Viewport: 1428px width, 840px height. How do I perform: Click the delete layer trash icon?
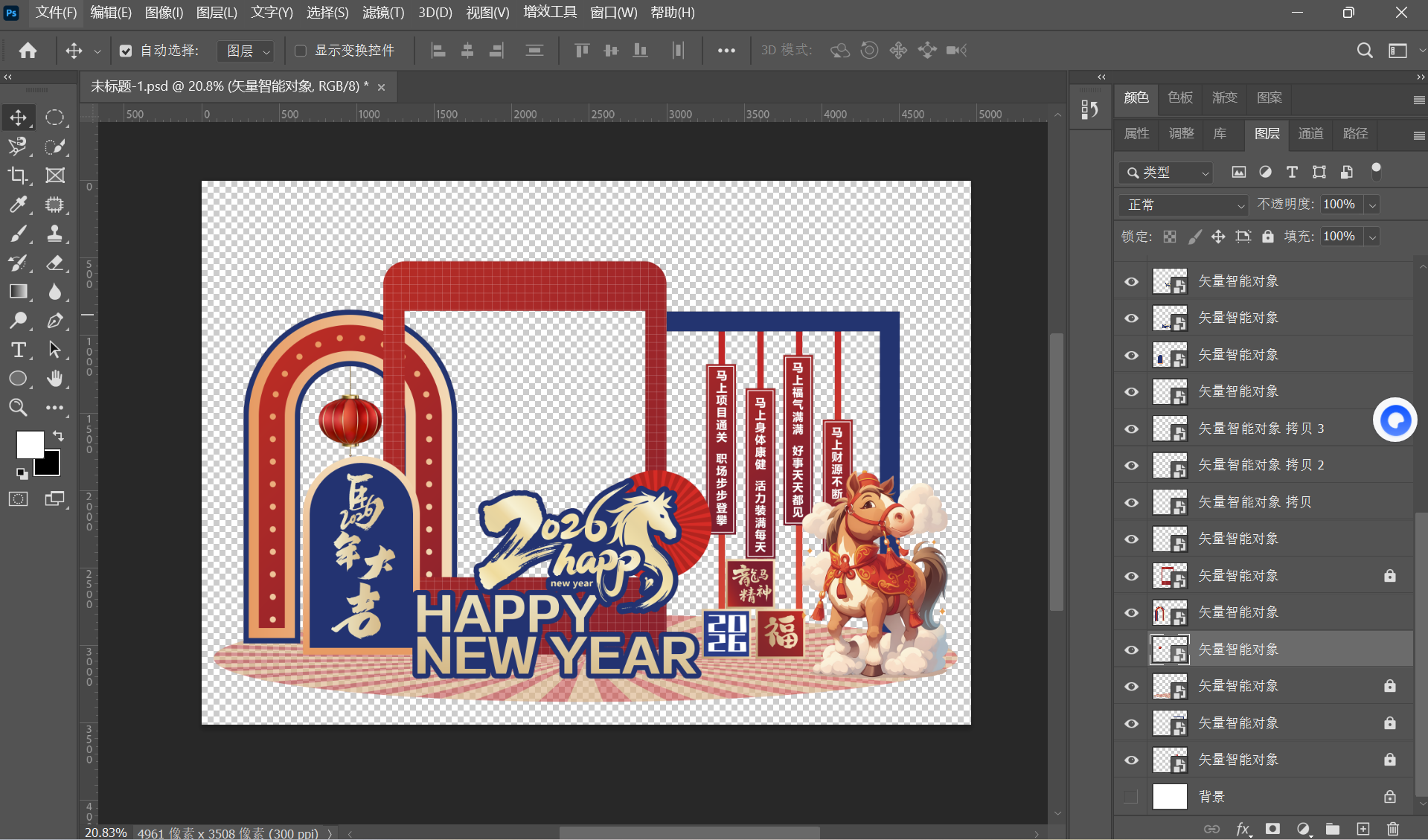coord(1393,829)
